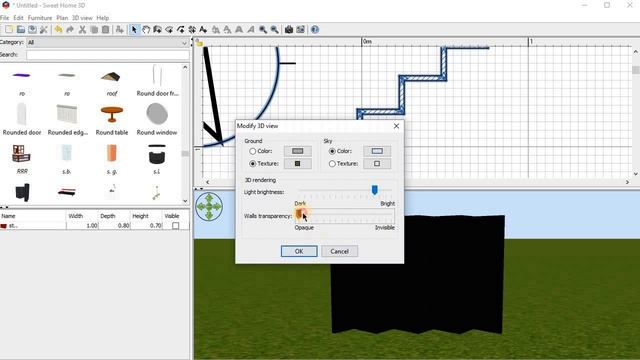
Task: Click the green navigation arrows in 3D view
Action: click(209, 207)
